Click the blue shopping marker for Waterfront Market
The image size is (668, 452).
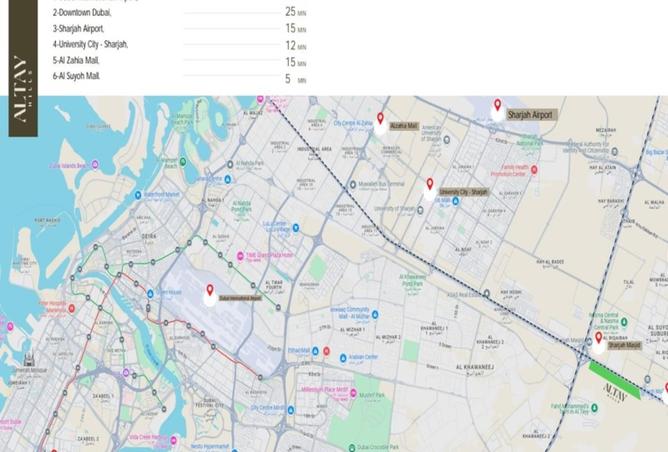tap(138, 195)
